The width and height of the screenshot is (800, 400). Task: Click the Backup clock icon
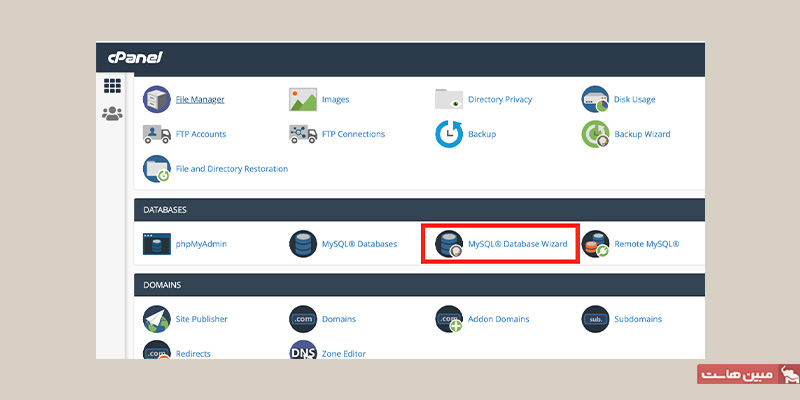(449, 133)
